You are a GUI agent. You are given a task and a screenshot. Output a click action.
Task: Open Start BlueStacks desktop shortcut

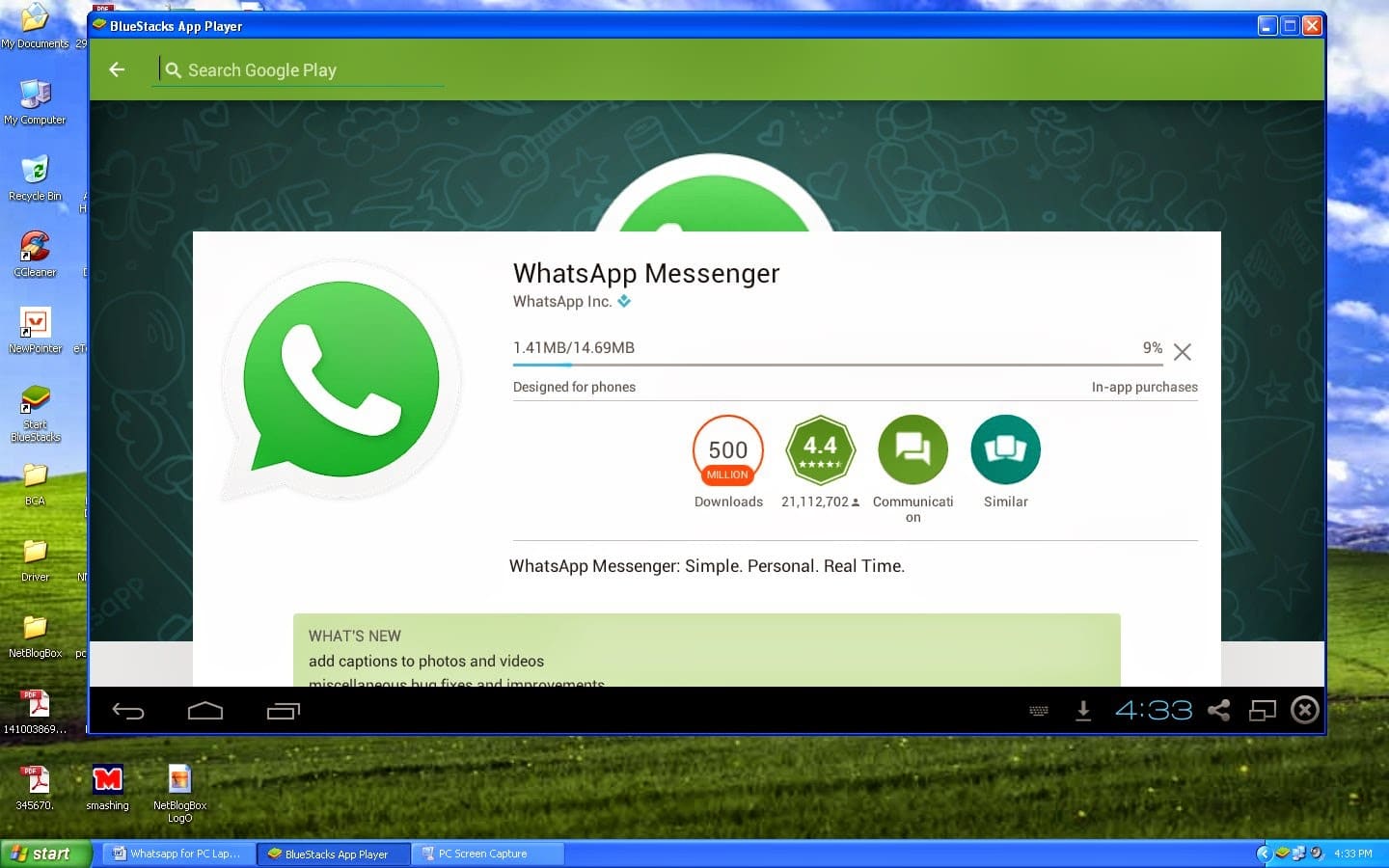35,413
